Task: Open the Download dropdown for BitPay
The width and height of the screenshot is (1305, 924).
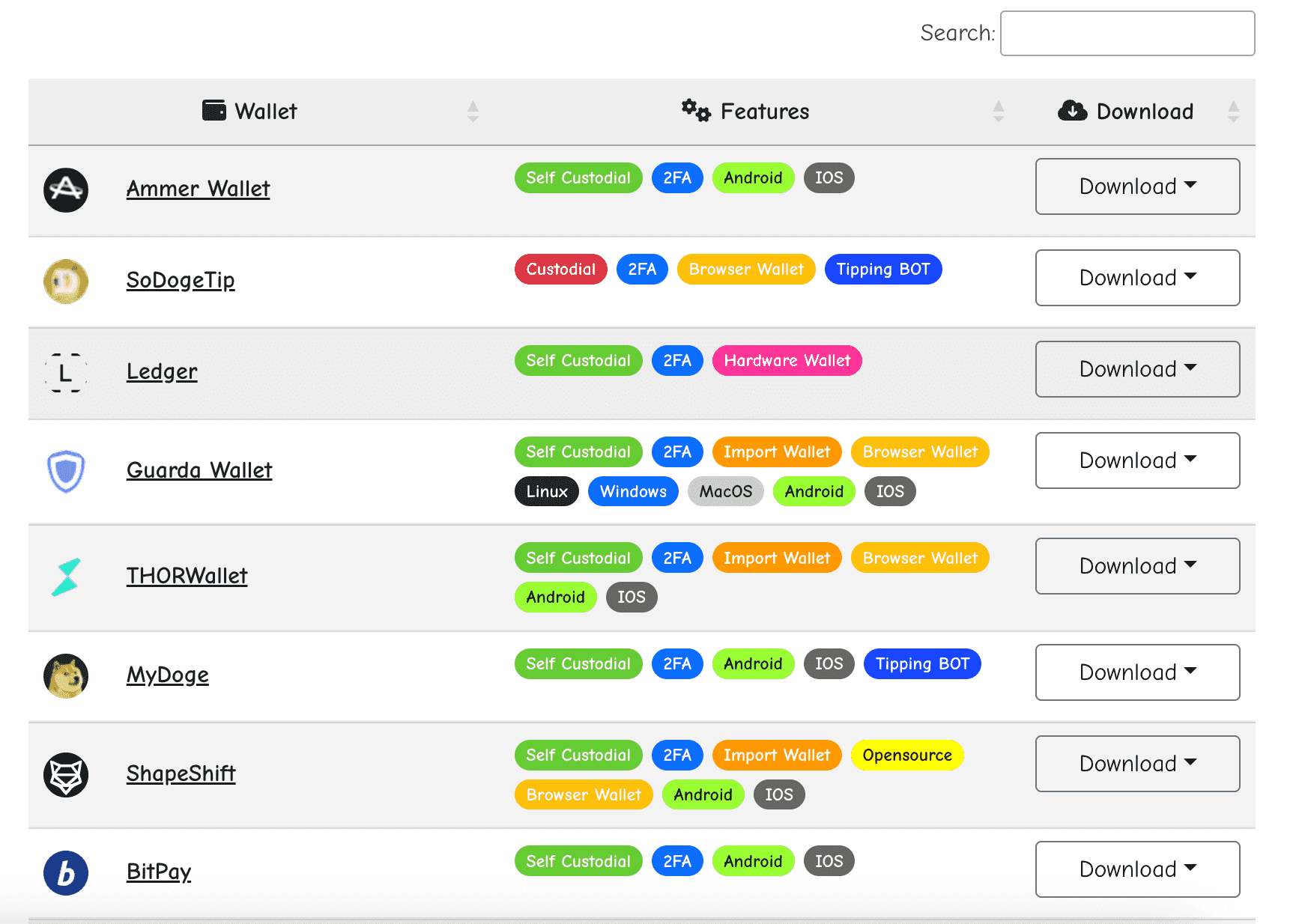Action: pos(1137,869)
